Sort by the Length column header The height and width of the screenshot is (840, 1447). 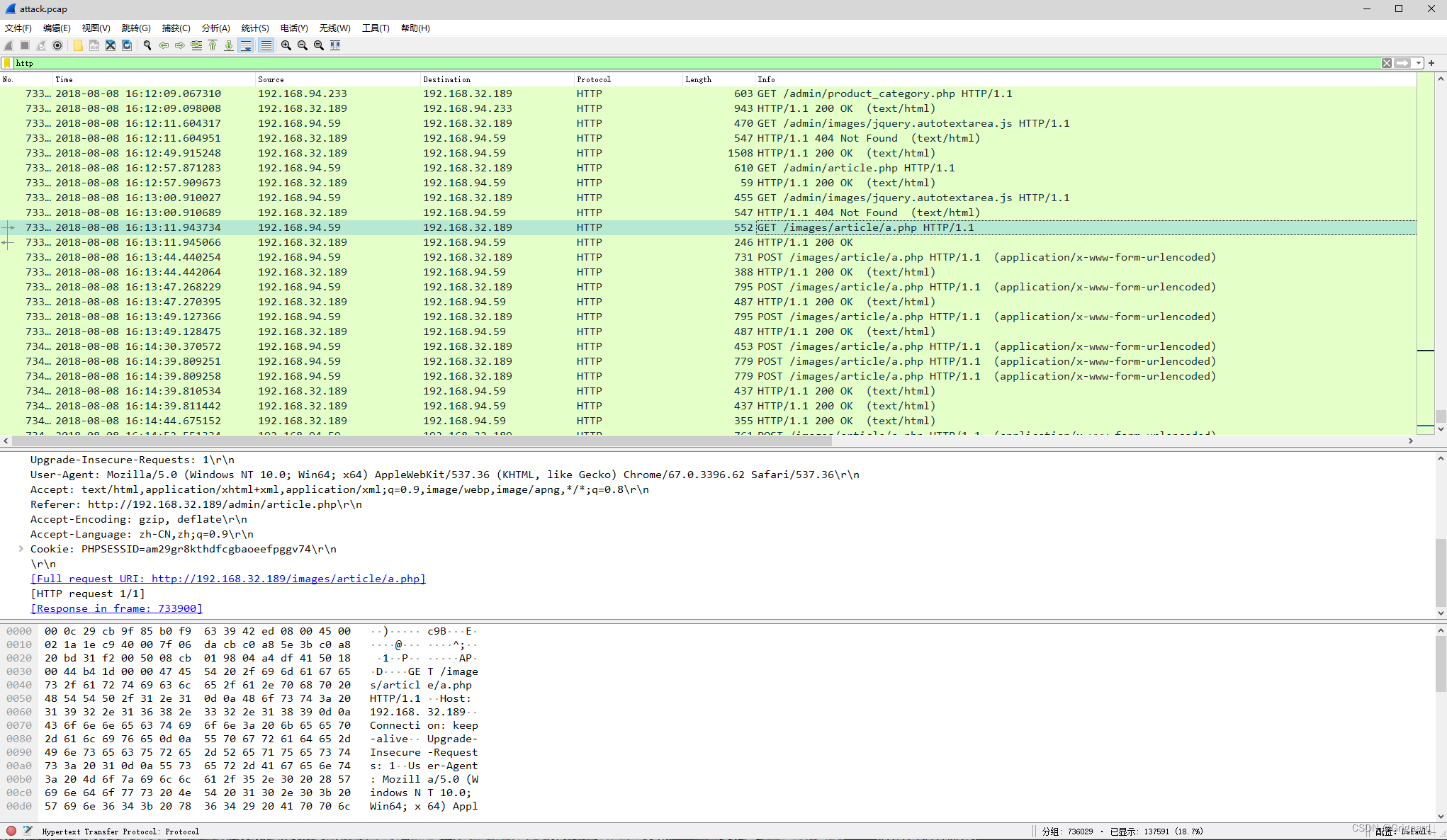(719, 79)
